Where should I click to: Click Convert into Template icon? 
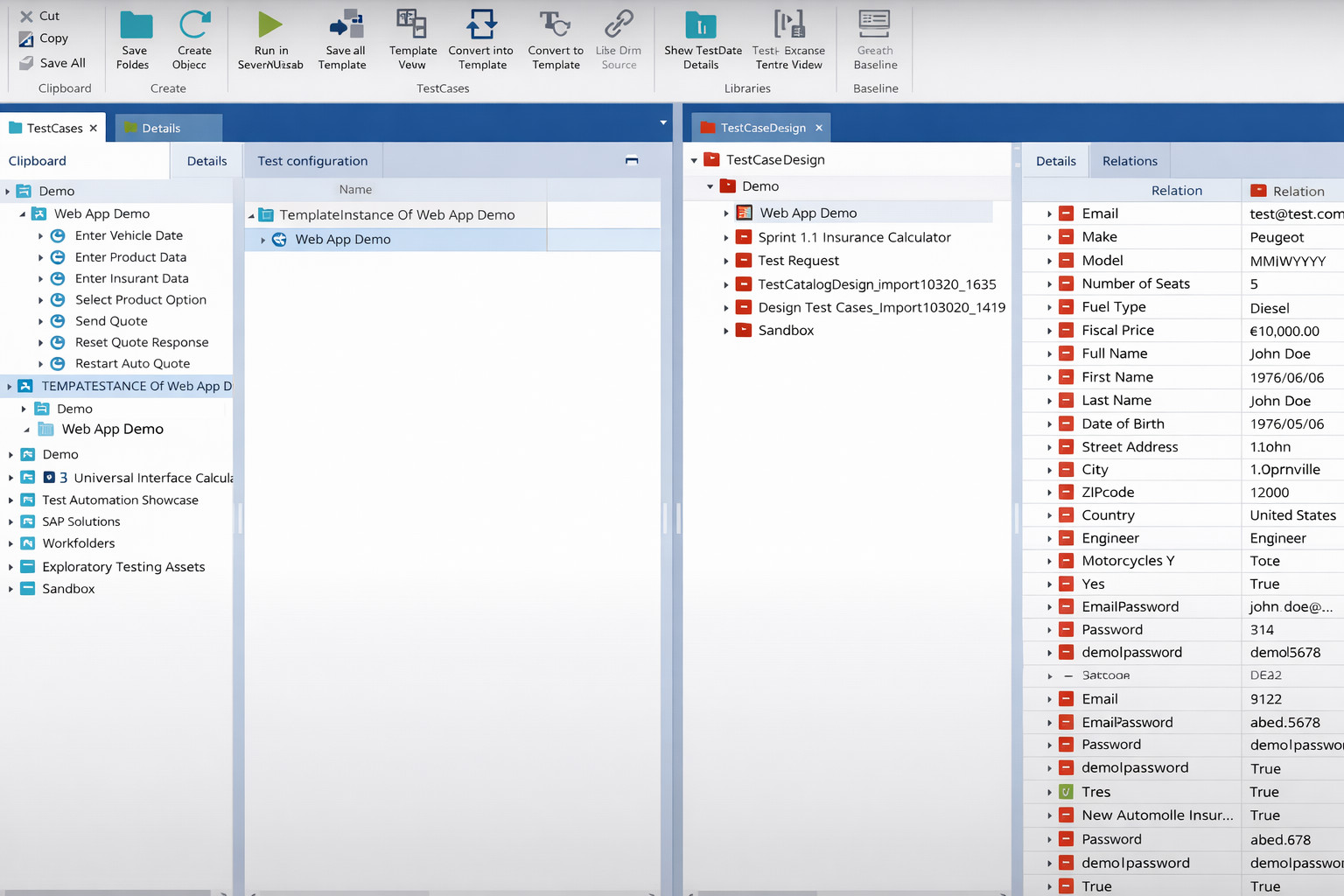tap(481, 26)
